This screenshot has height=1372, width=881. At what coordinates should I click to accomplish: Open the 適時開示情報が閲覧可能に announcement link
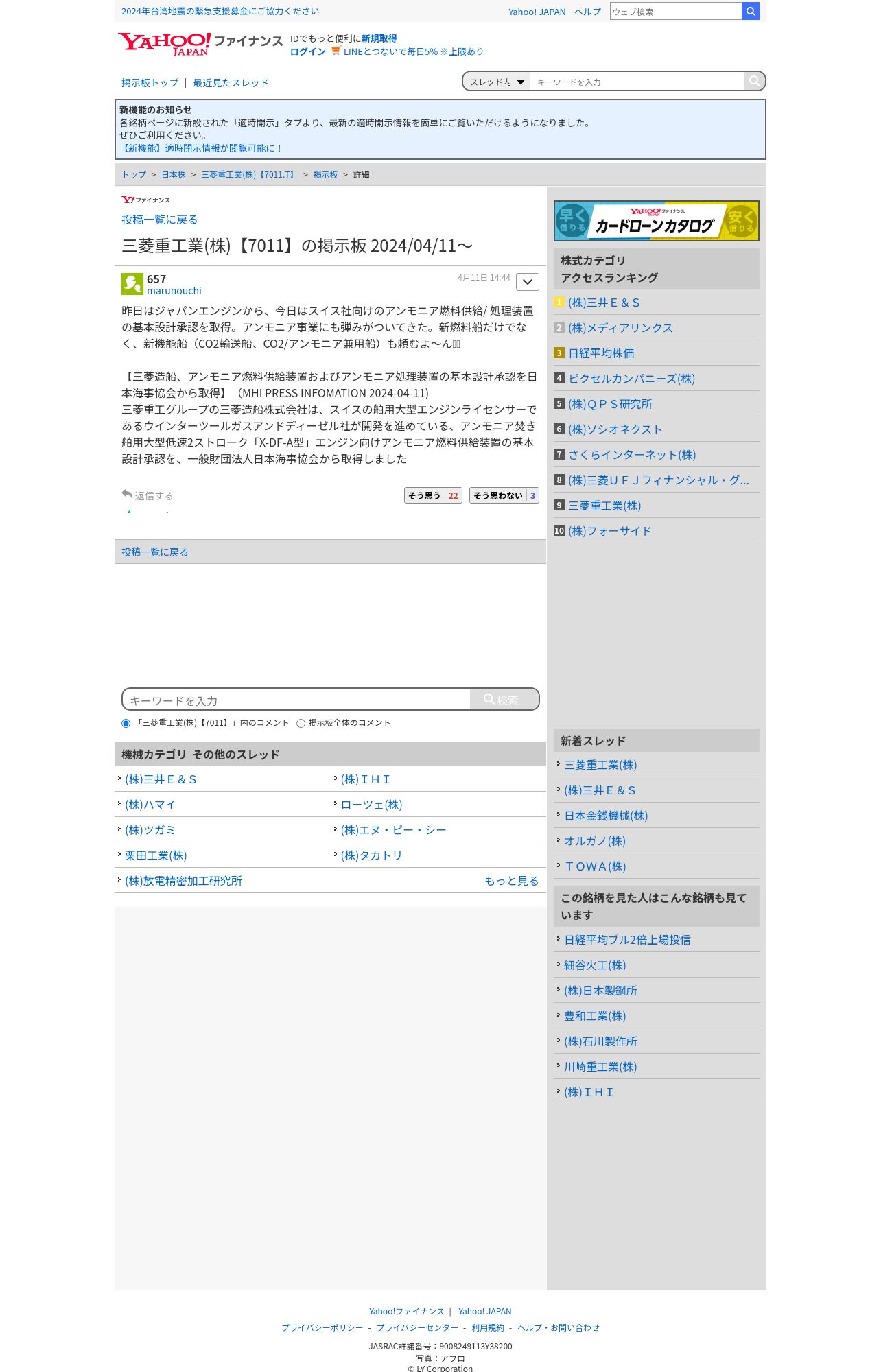point(201,148)
